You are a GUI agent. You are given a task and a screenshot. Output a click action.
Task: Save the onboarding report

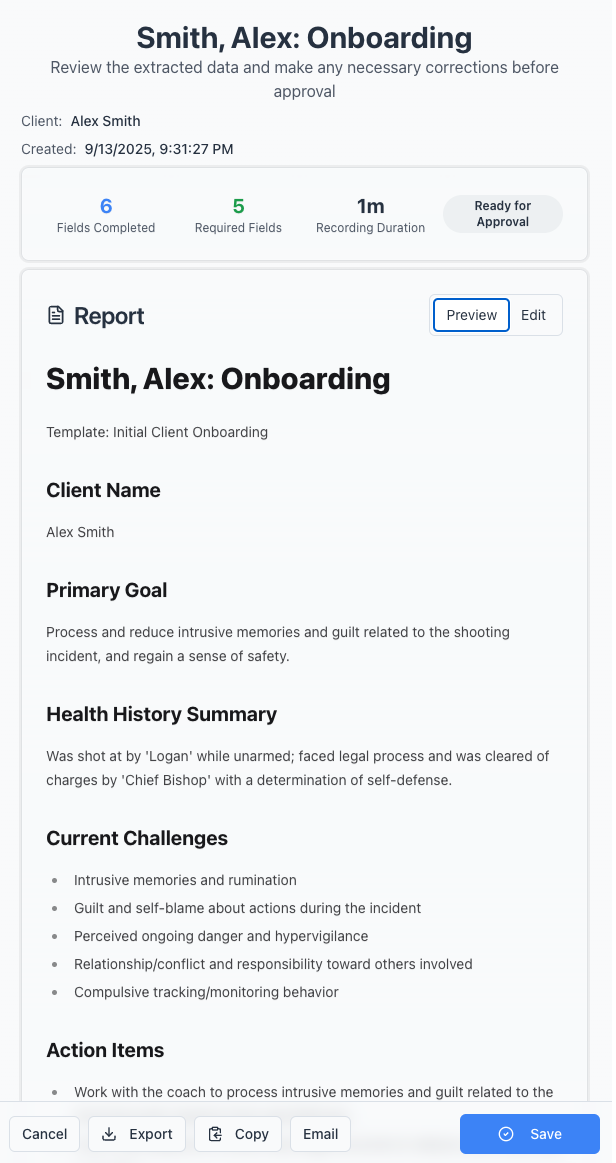coord(530,1134)
